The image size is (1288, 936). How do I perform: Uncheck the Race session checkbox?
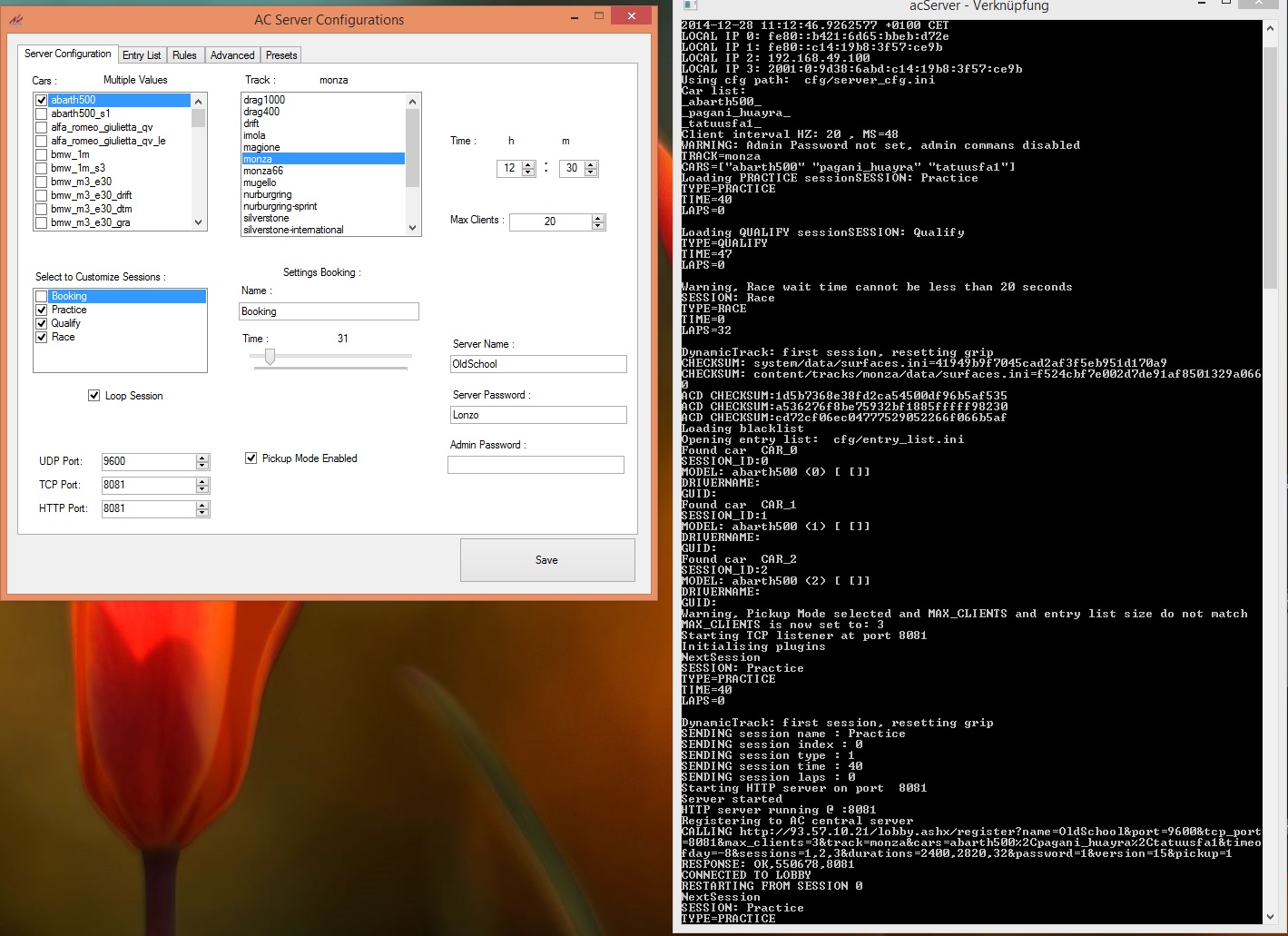click(x=41, y=337)
